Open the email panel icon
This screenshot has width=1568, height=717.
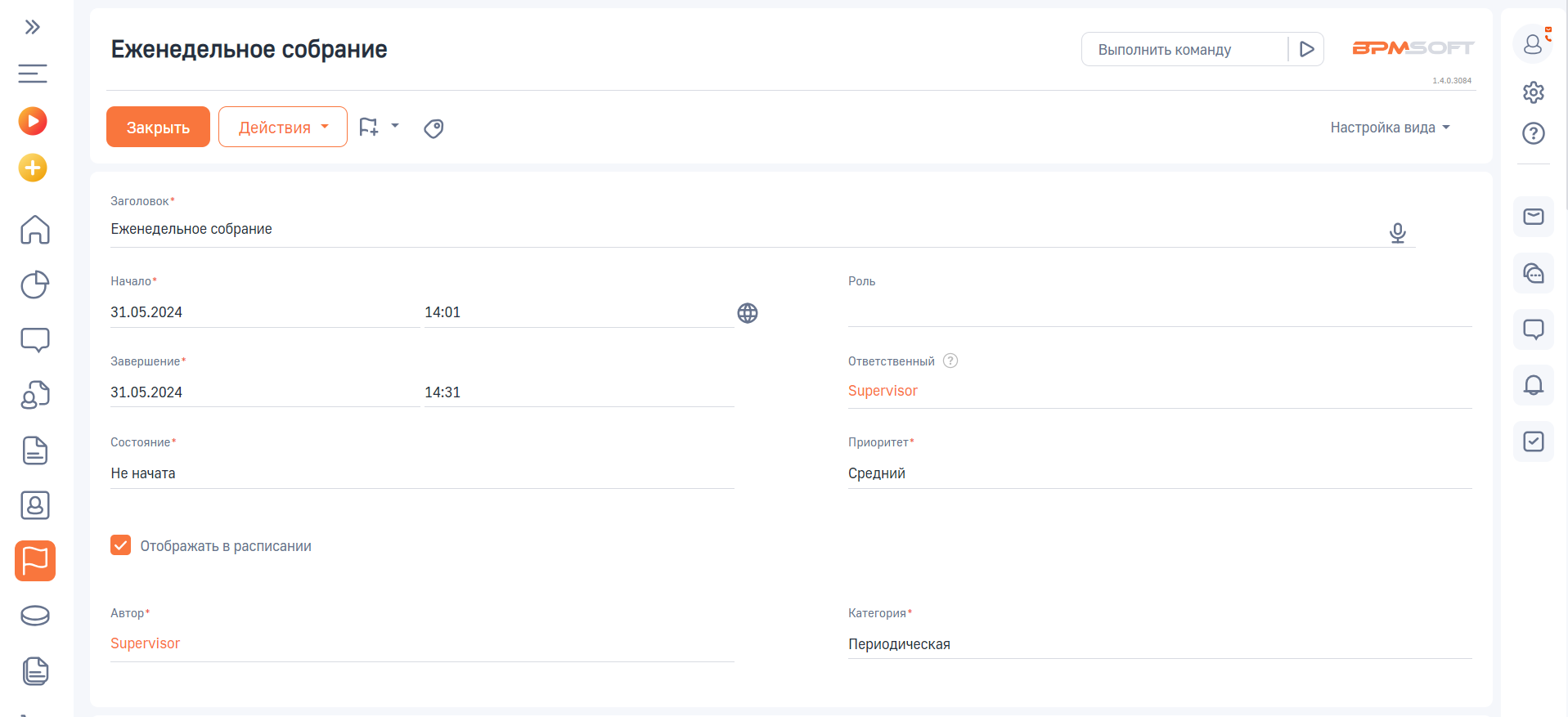pyautogui.click(x=1533, y=217)
